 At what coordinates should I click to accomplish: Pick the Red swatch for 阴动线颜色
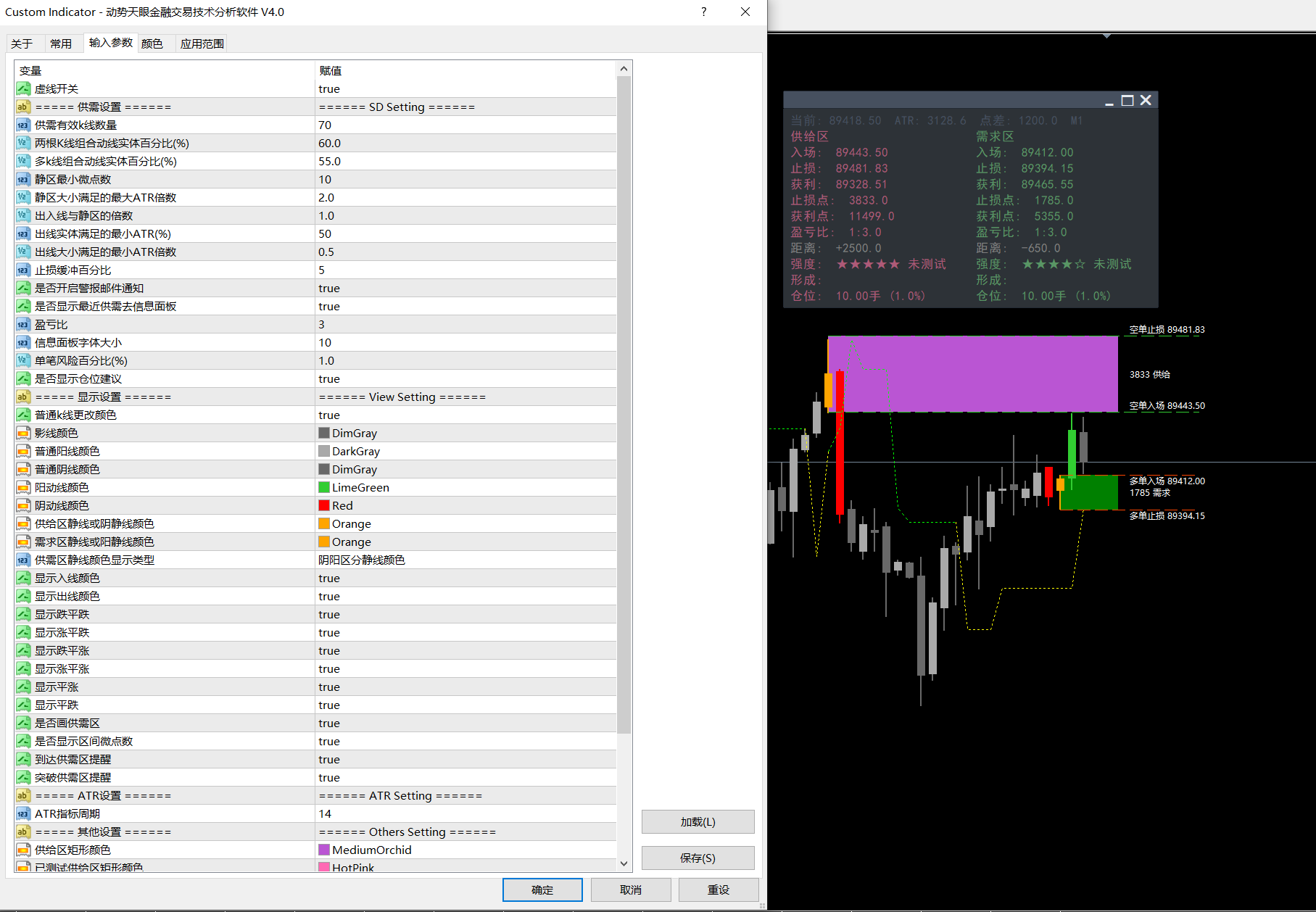point(324,505)
